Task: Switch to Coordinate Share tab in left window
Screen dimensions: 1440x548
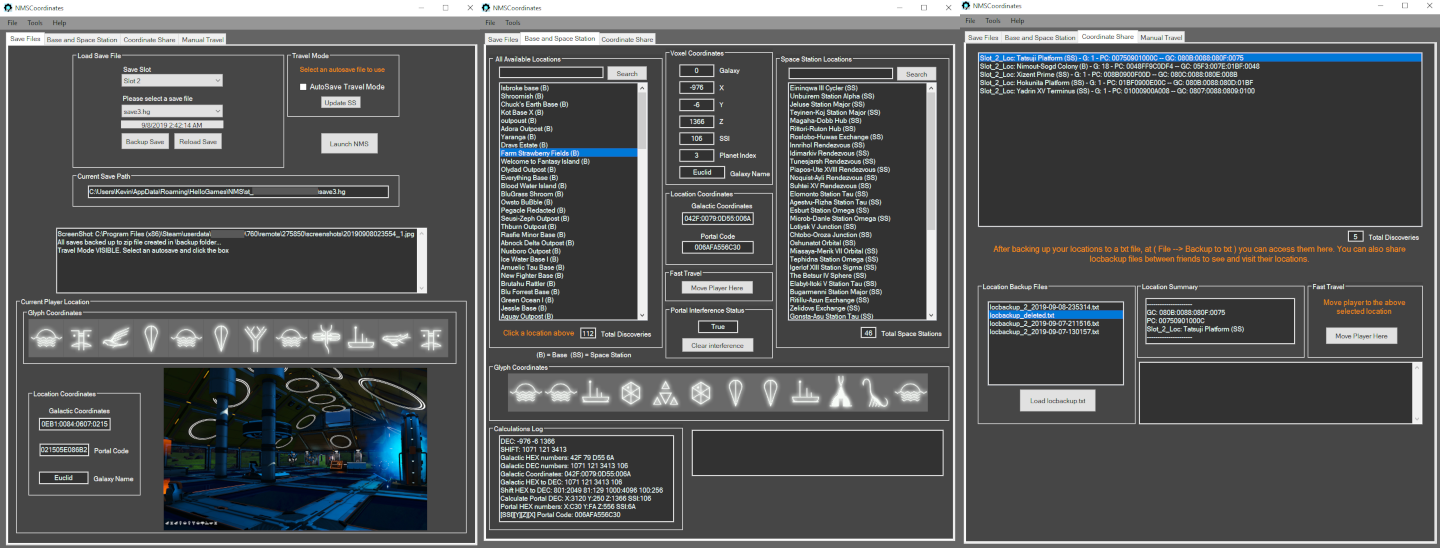Action: (151, 39)
